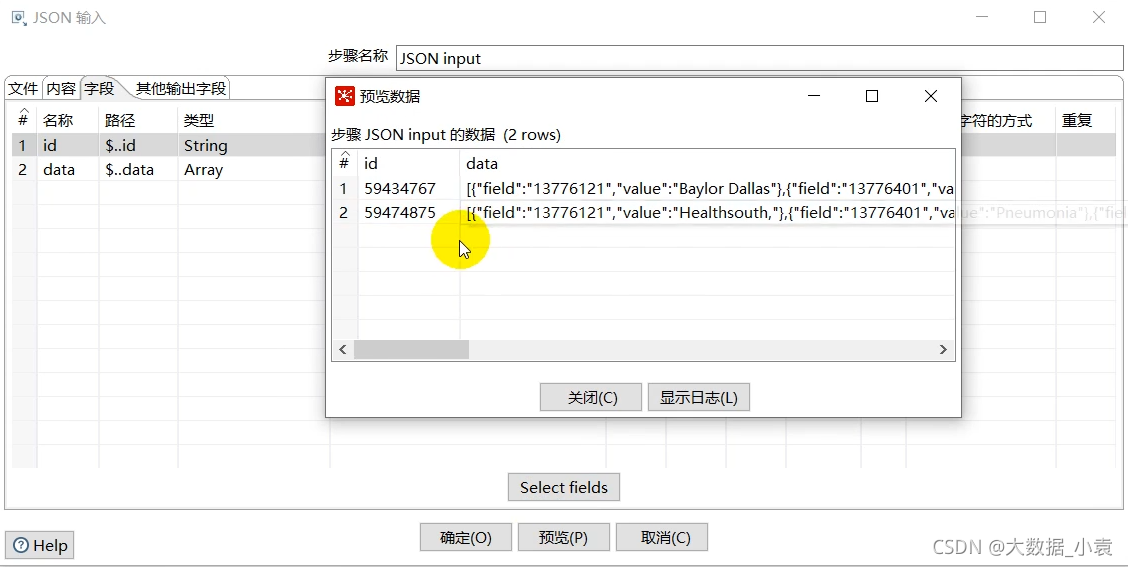1128x567 pixels.
Task: Click the 名称 column header in fields table
Action: coord(68,120)
